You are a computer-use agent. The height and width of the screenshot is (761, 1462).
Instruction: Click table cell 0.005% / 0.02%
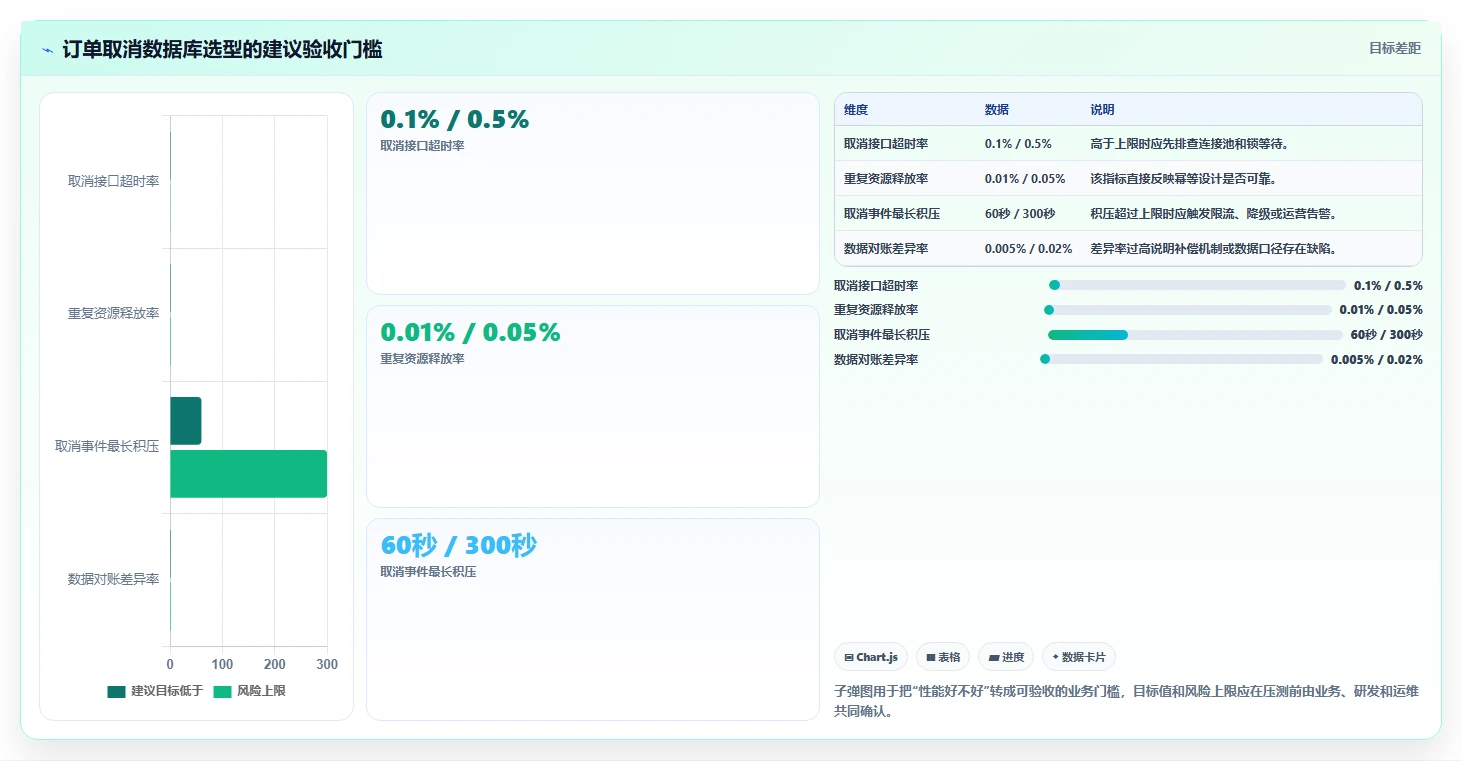(x=1029, y=248)
